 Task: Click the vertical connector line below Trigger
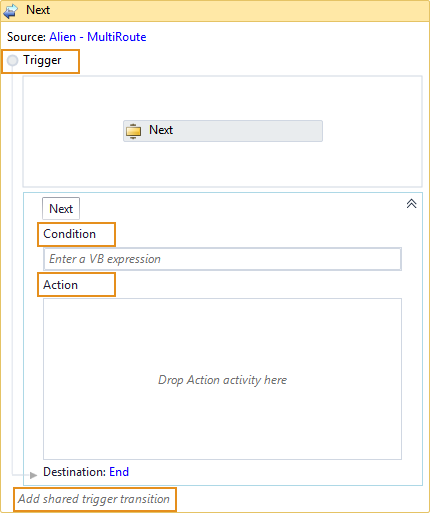tap(13, 267)
